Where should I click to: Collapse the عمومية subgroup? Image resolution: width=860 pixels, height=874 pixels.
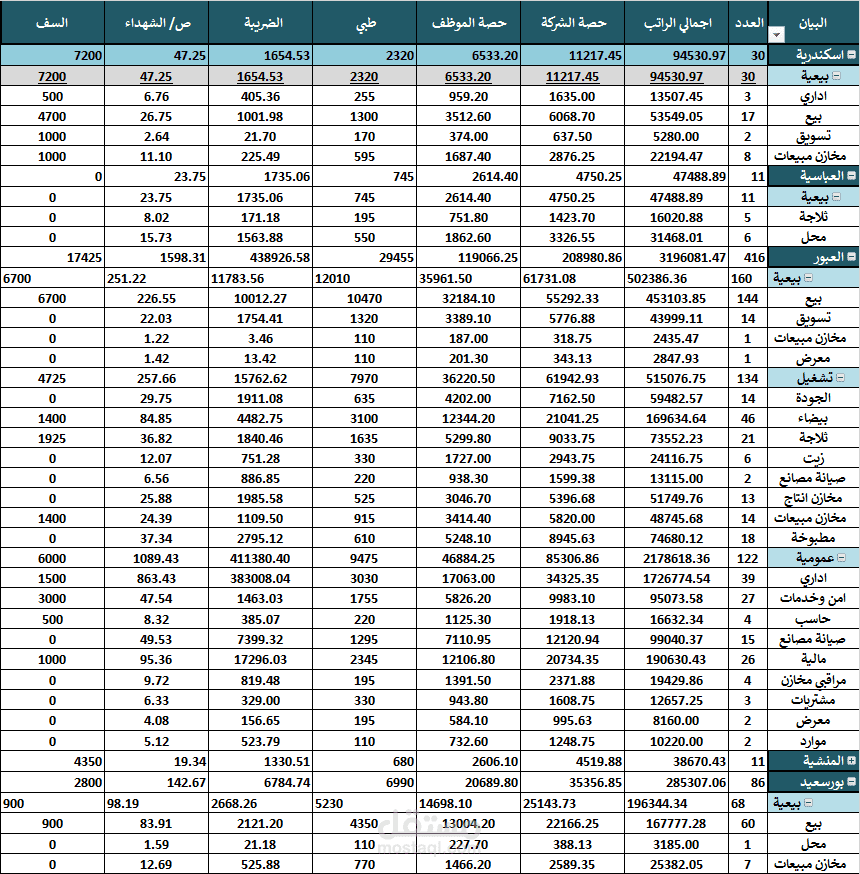pos(842,557)
